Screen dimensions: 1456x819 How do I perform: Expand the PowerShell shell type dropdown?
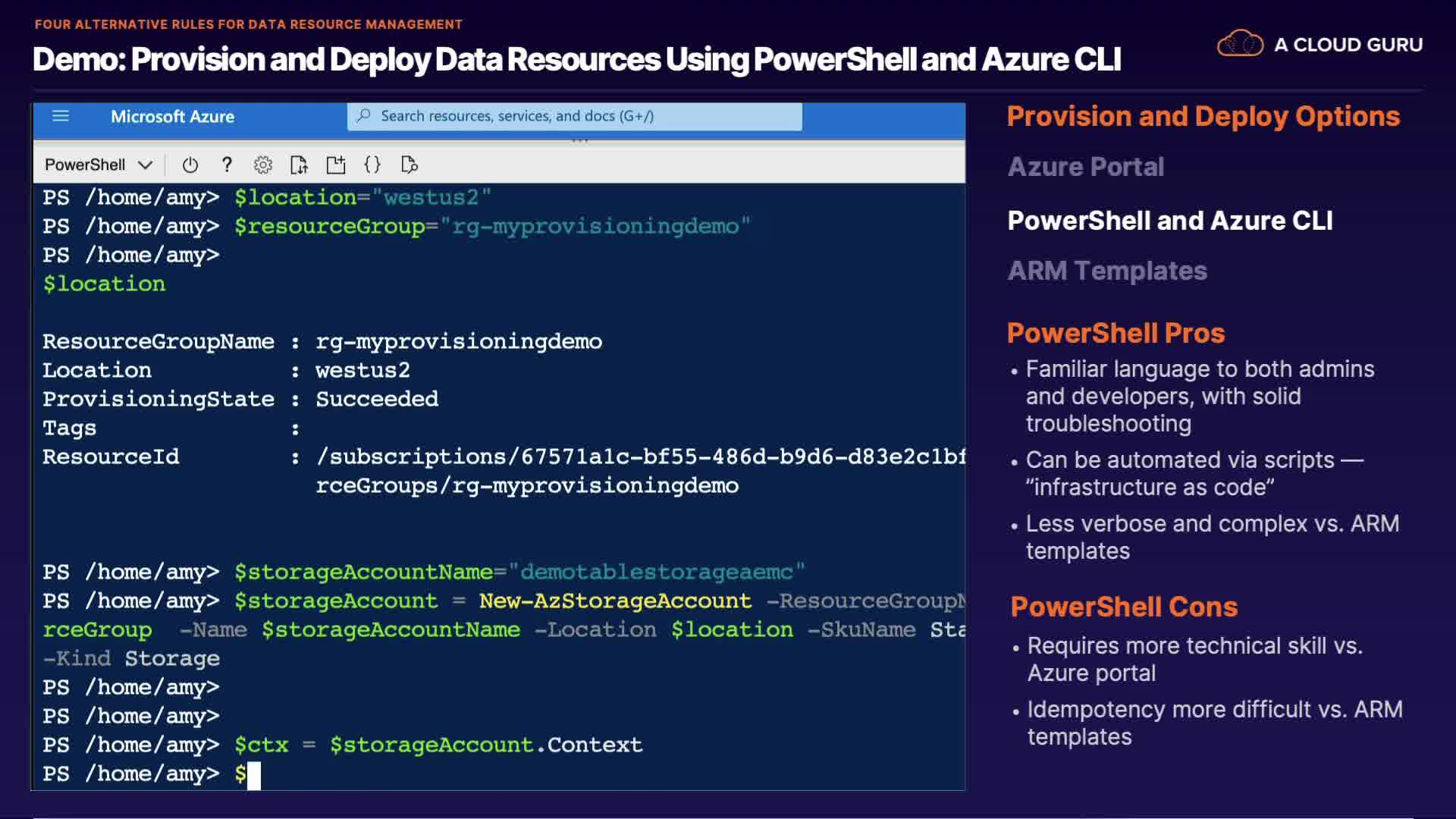point(86,165)
